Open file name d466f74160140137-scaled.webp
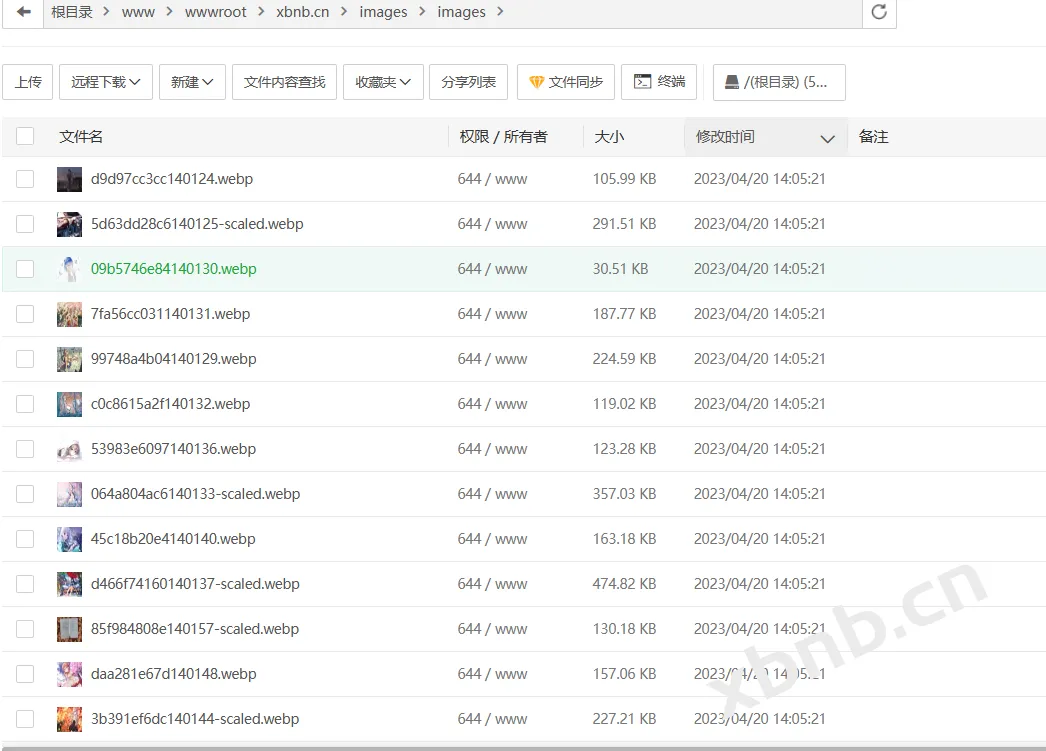 (x=195, y=584)
